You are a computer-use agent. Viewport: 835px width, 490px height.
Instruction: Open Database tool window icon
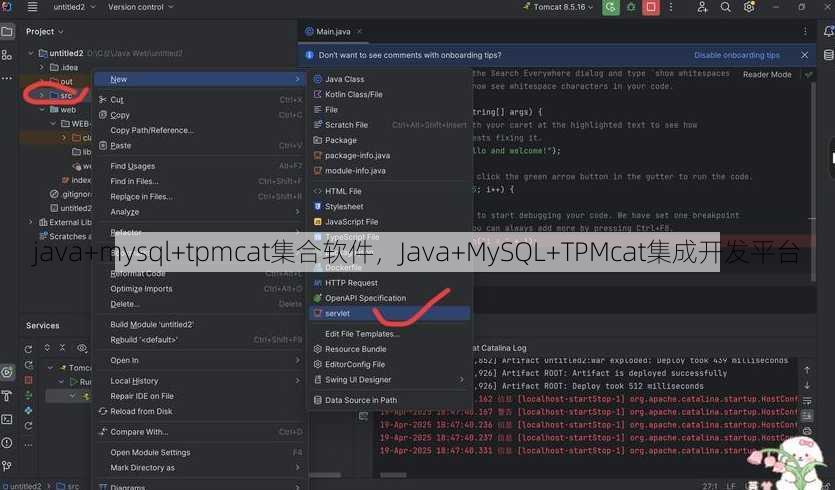click(x=828, y=55)
